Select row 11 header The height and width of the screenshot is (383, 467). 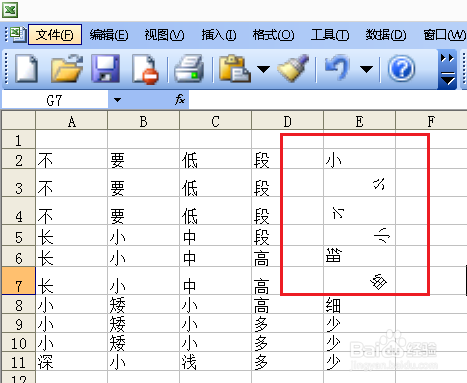19,361
